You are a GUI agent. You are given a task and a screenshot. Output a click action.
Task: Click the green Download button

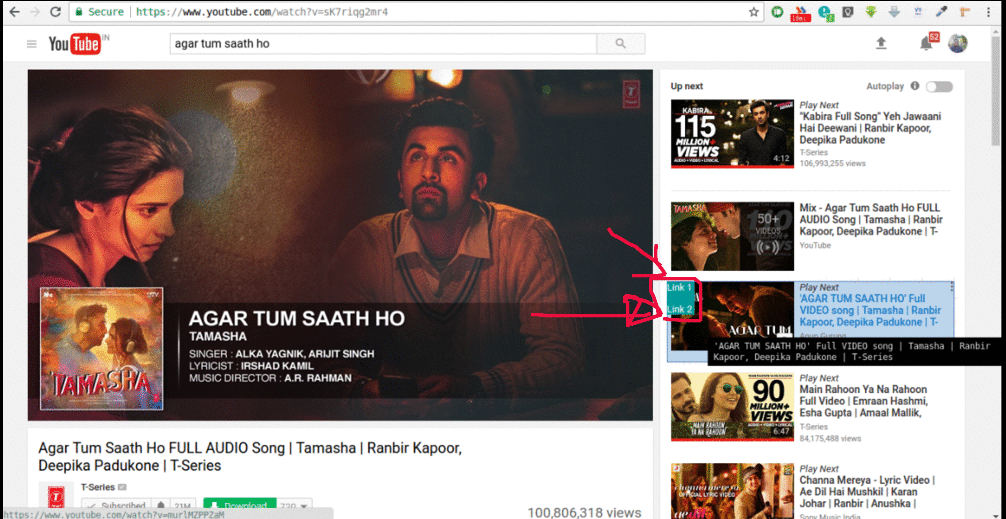click(240, 506)
